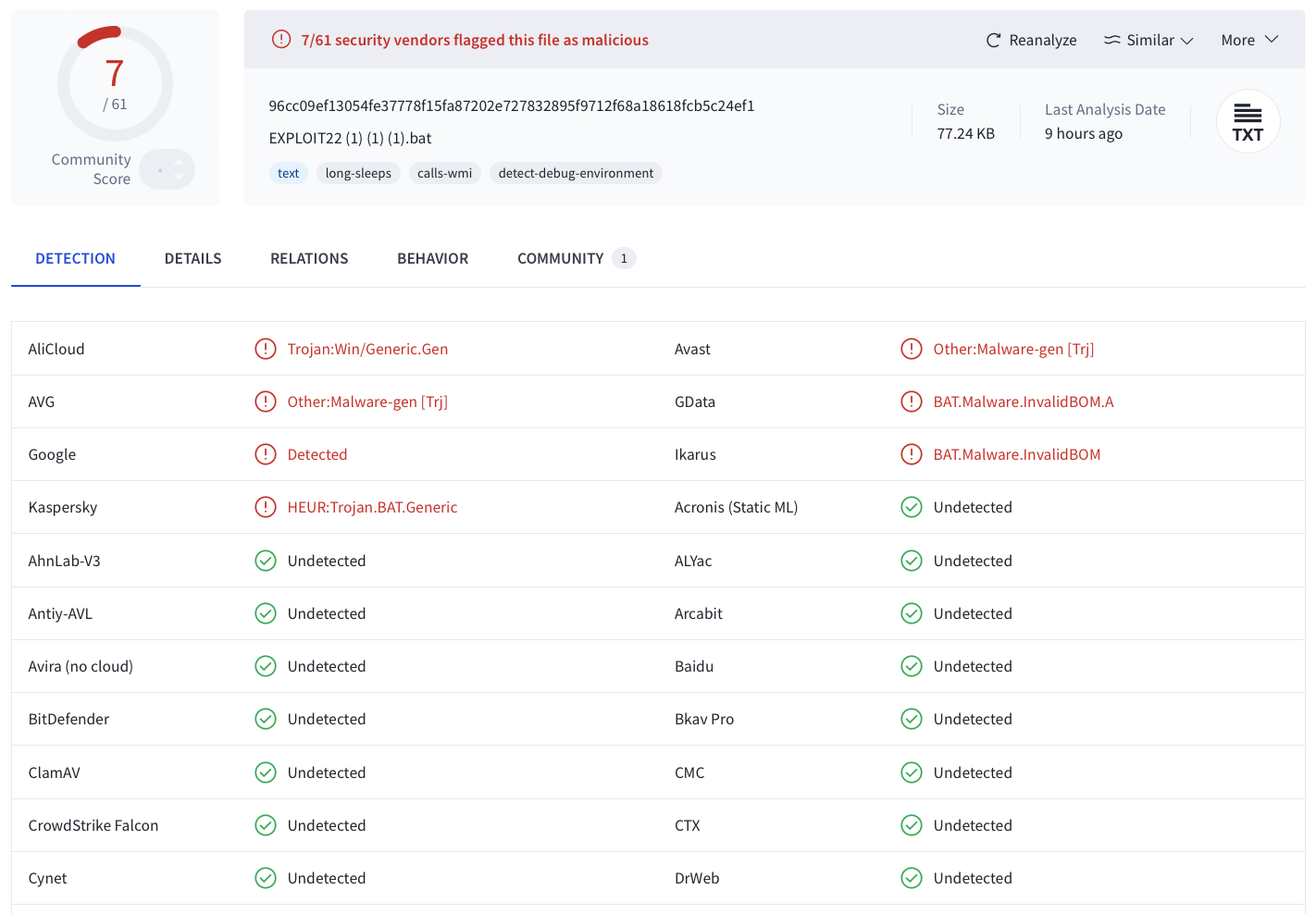Click the CTX green check icon
The image size is (1316, 914).
pos(912,825)
